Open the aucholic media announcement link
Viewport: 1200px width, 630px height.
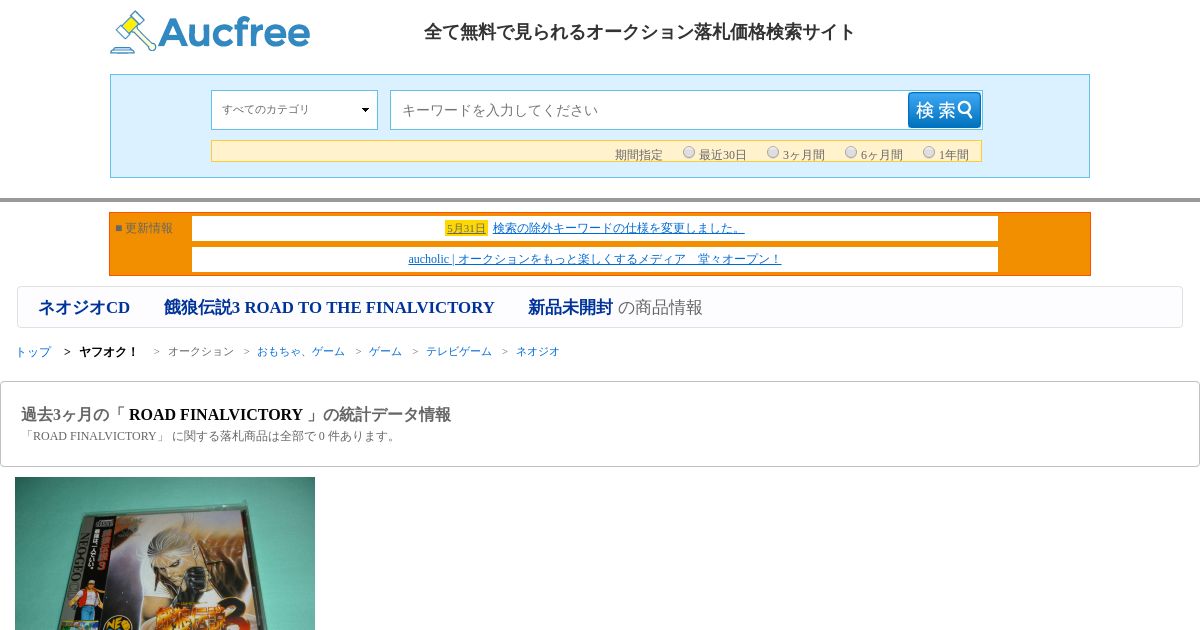coord(594,259)
